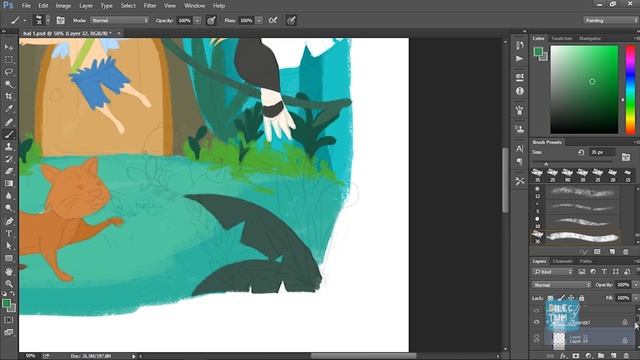Open layer filter Kind dropdown
The image size is (640, 360).
(x=553, y=272)
